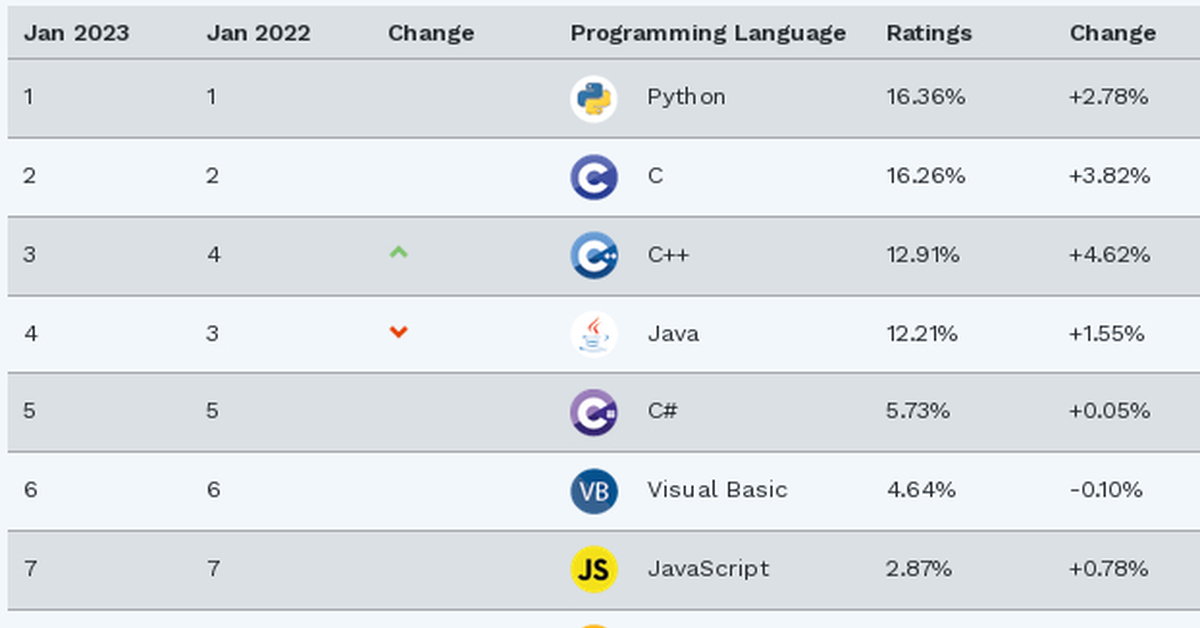
Task: Click the JavaScript language name
Action: (x=708, y=569)
